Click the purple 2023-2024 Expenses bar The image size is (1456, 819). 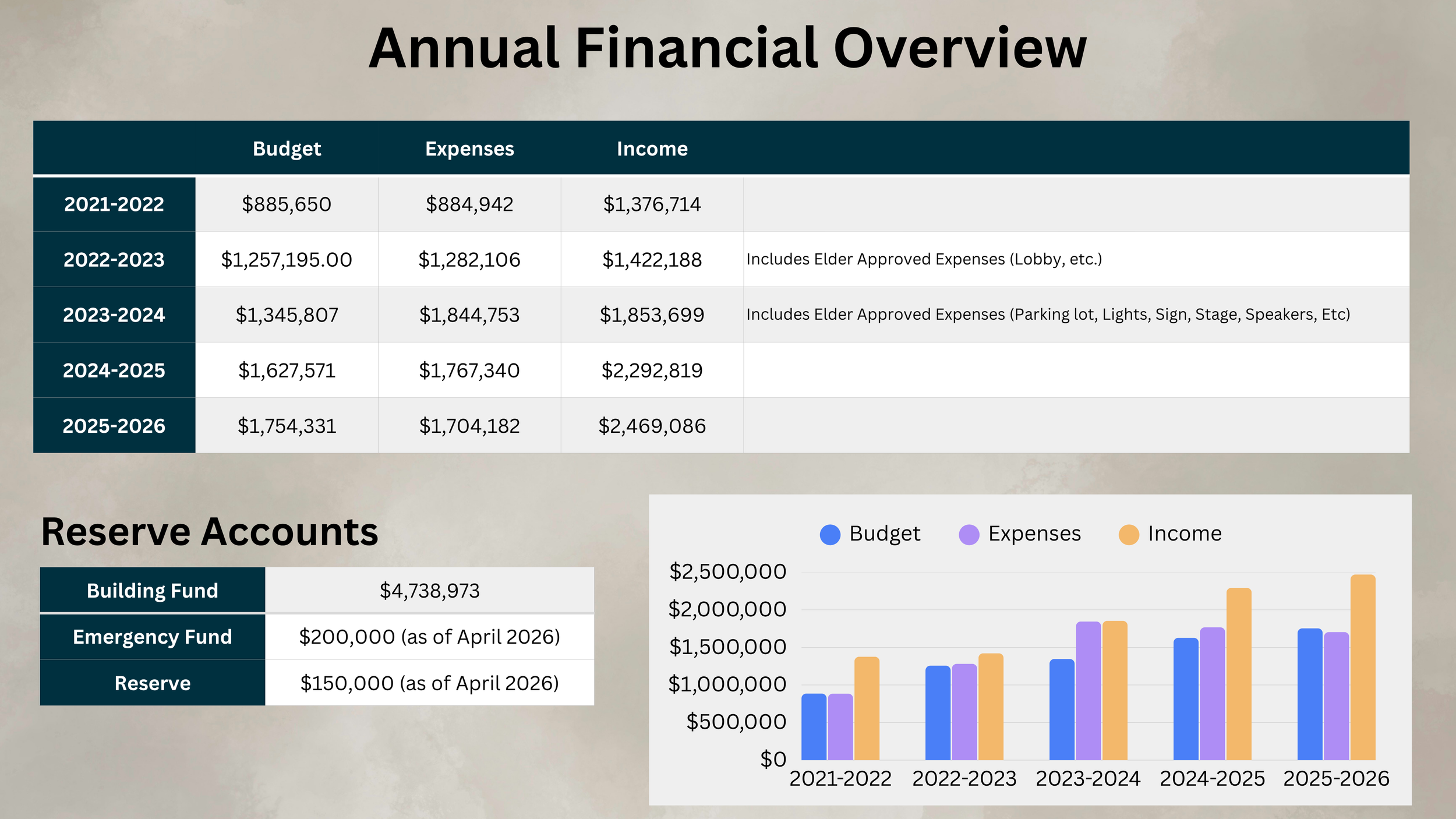[1089, 691]
